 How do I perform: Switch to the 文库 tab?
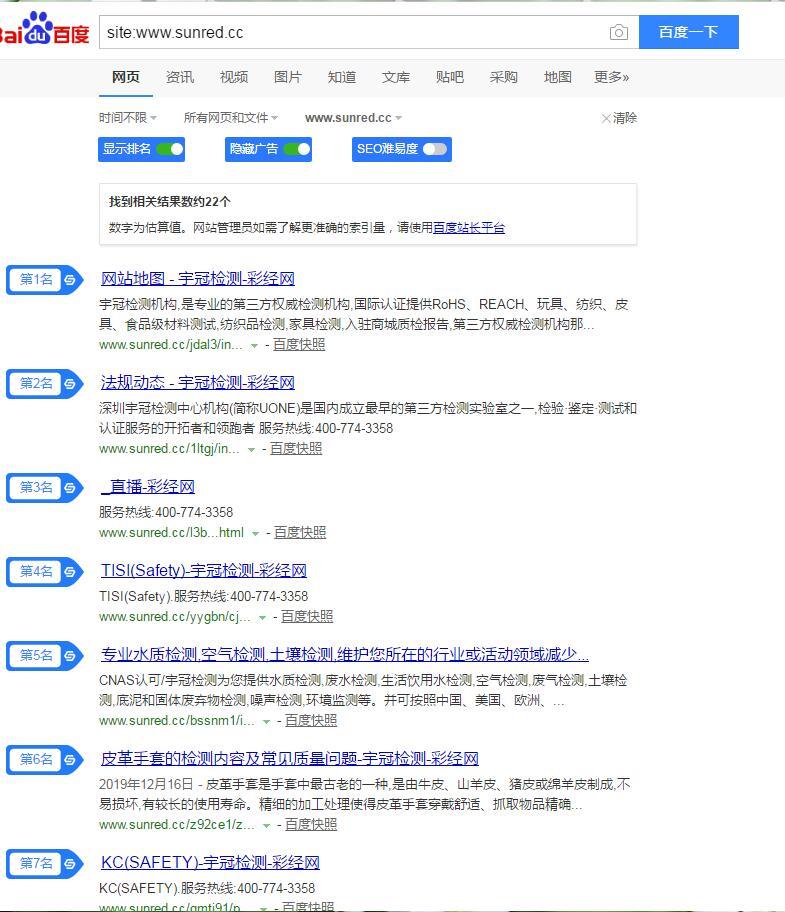point(396,77)
